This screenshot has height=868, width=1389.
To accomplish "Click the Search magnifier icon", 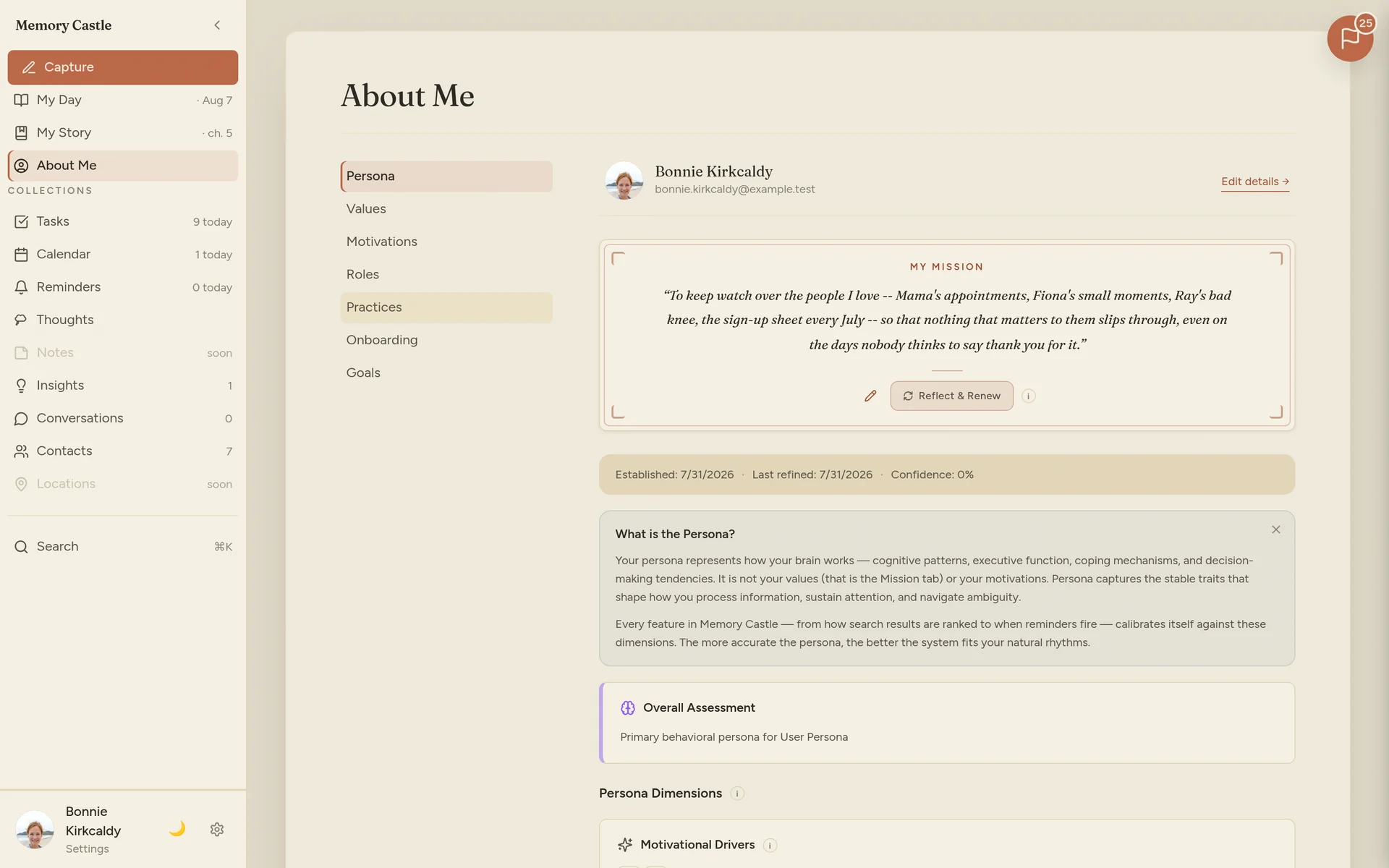I will tap(21, 547).
